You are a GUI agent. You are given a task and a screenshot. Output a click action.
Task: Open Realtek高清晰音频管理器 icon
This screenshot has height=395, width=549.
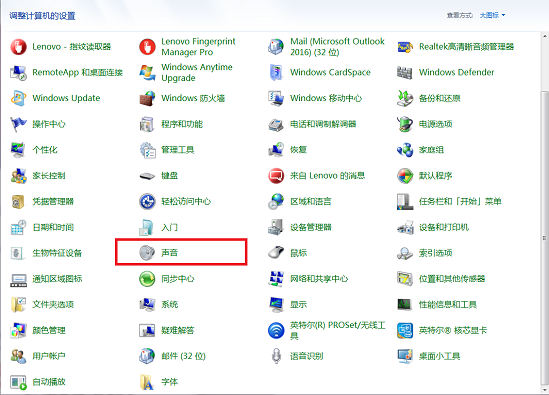405,47
